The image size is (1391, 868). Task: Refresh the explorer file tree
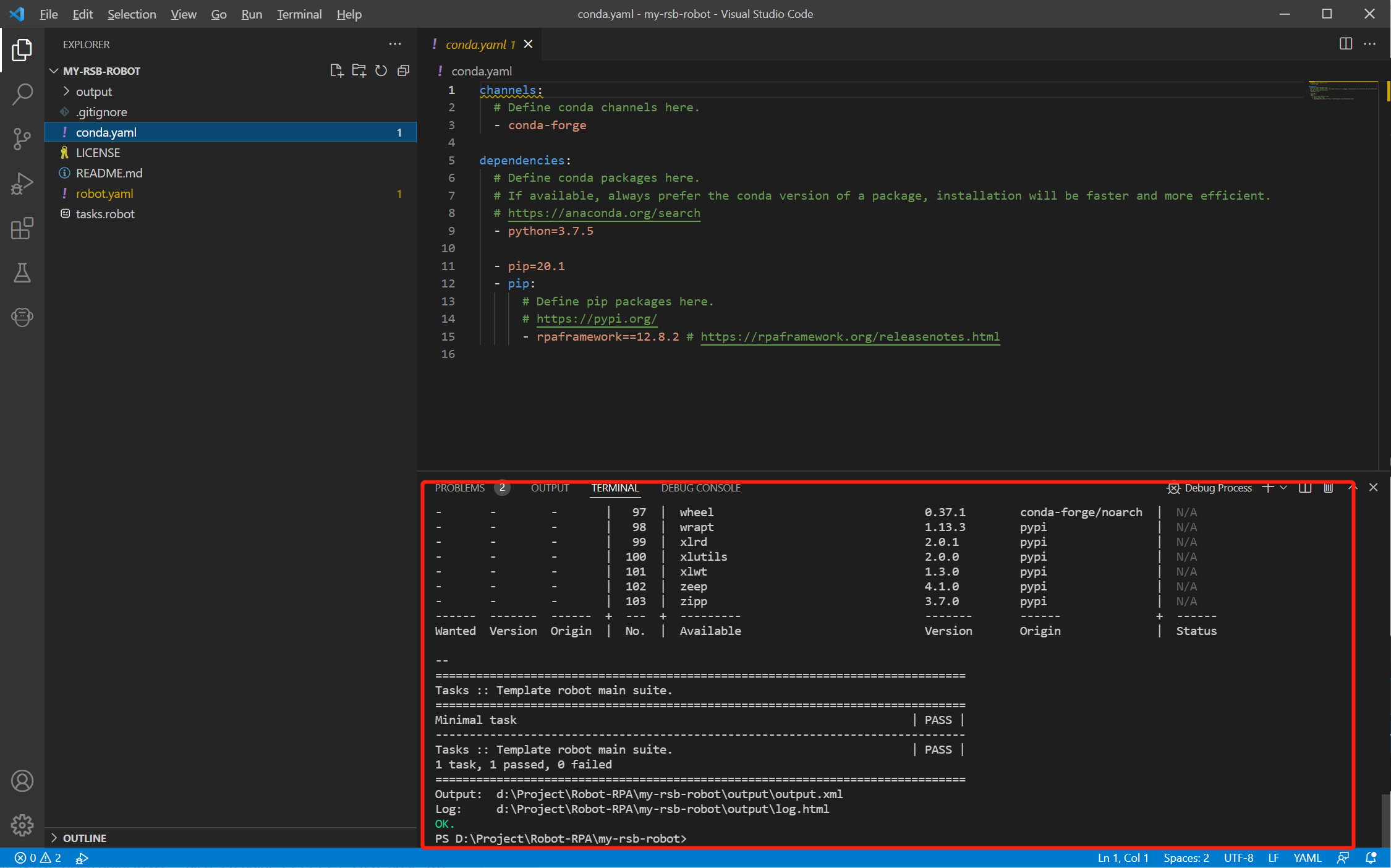pos(381,70)
